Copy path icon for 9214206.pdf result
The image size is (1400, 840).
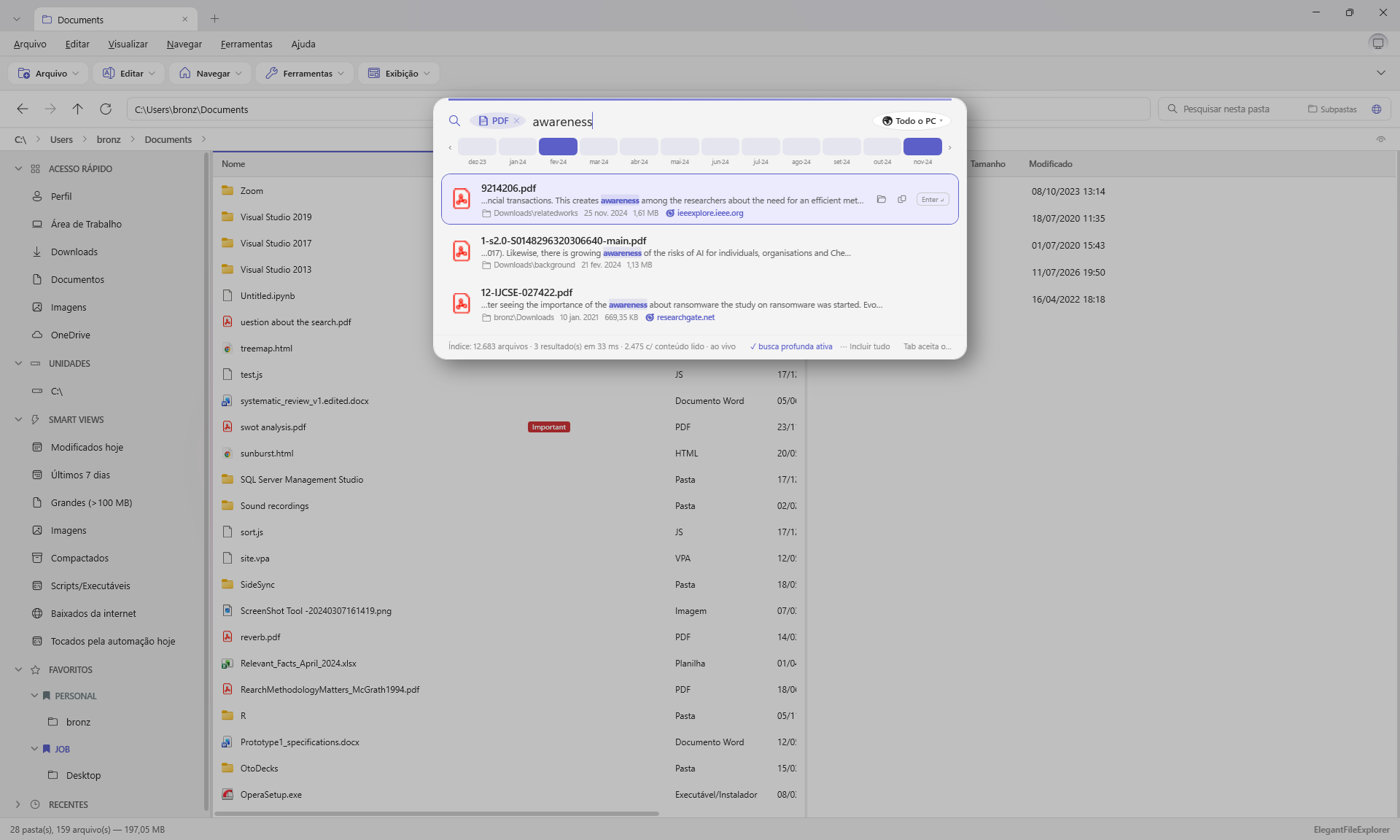(902, 199)
